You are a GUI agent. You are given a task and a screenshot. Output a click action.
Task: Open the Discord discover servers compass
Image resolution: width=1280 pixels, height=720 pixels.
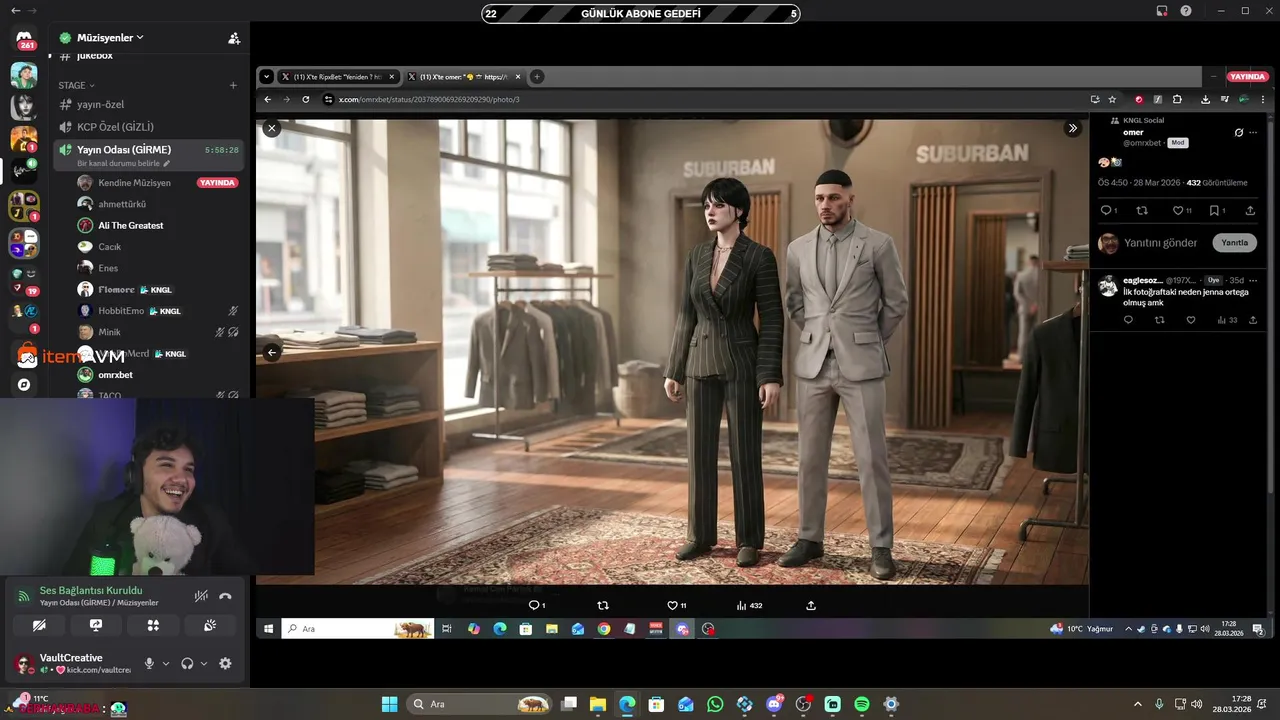(24, 385)
